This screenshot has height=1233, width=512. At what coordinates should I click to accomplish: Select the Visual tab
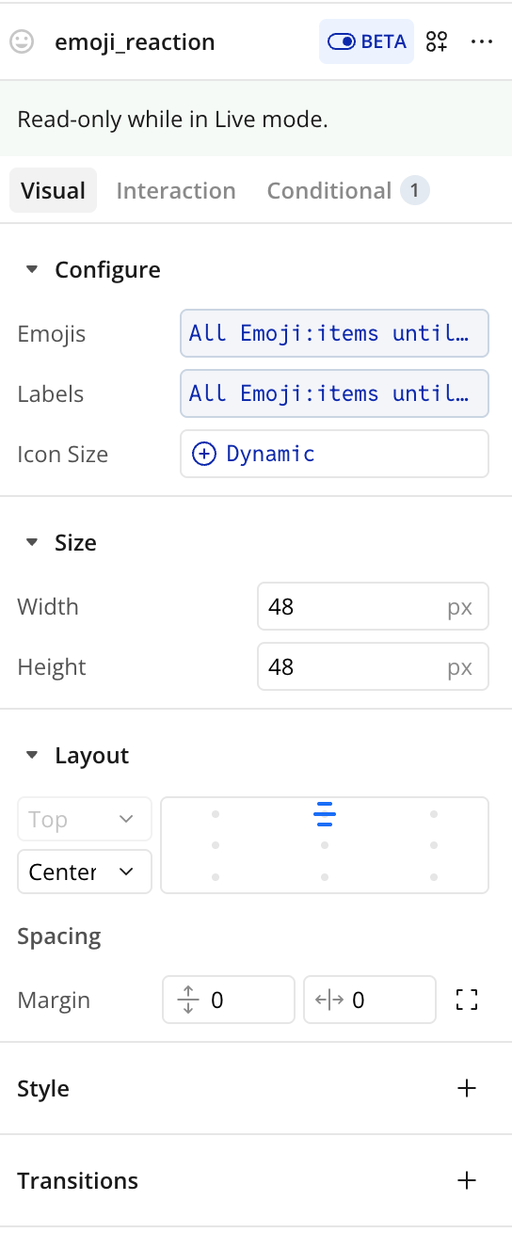(53, 191)
